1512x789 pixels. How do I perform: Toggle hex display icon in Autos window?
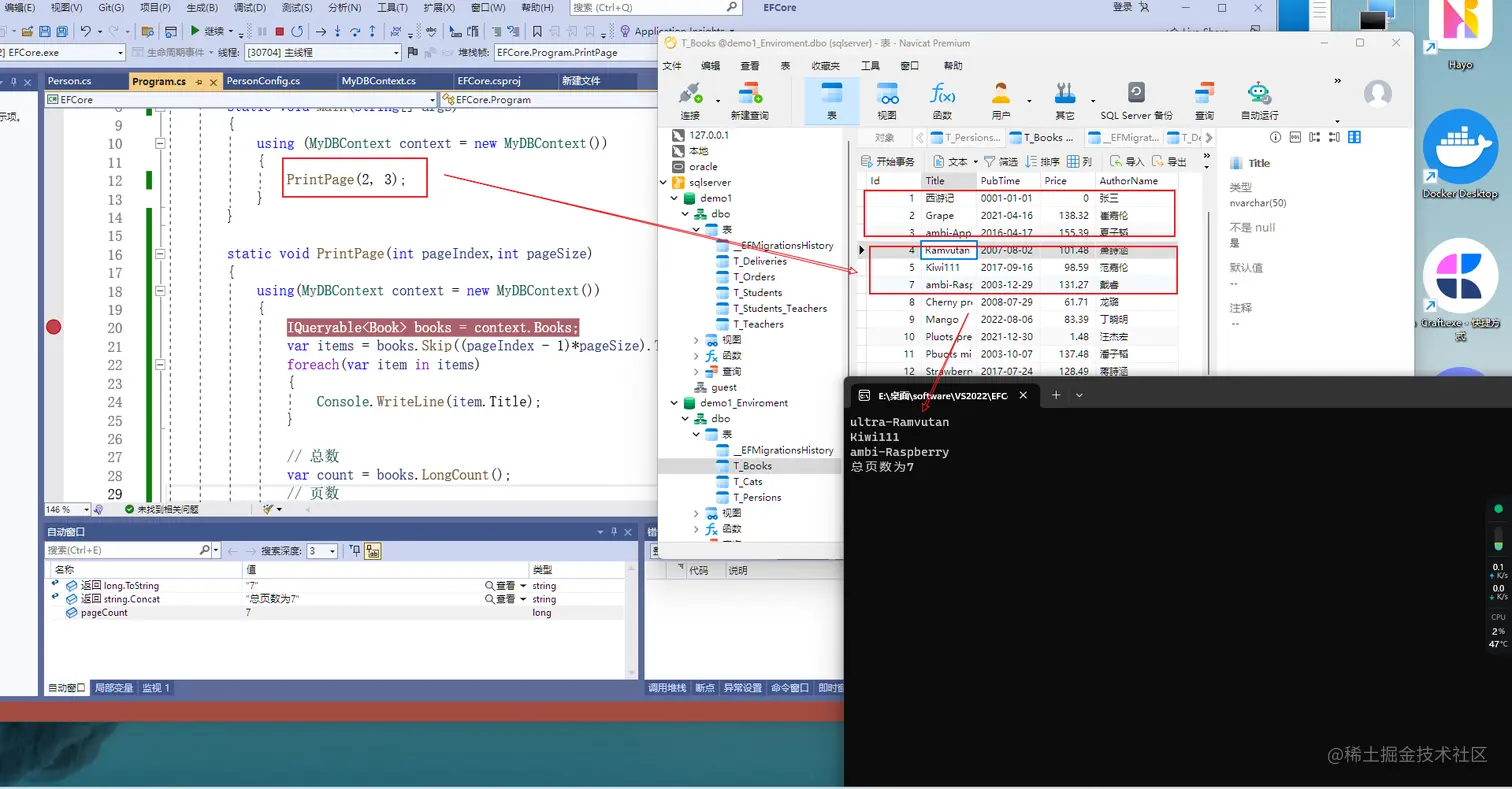[372, 550]
